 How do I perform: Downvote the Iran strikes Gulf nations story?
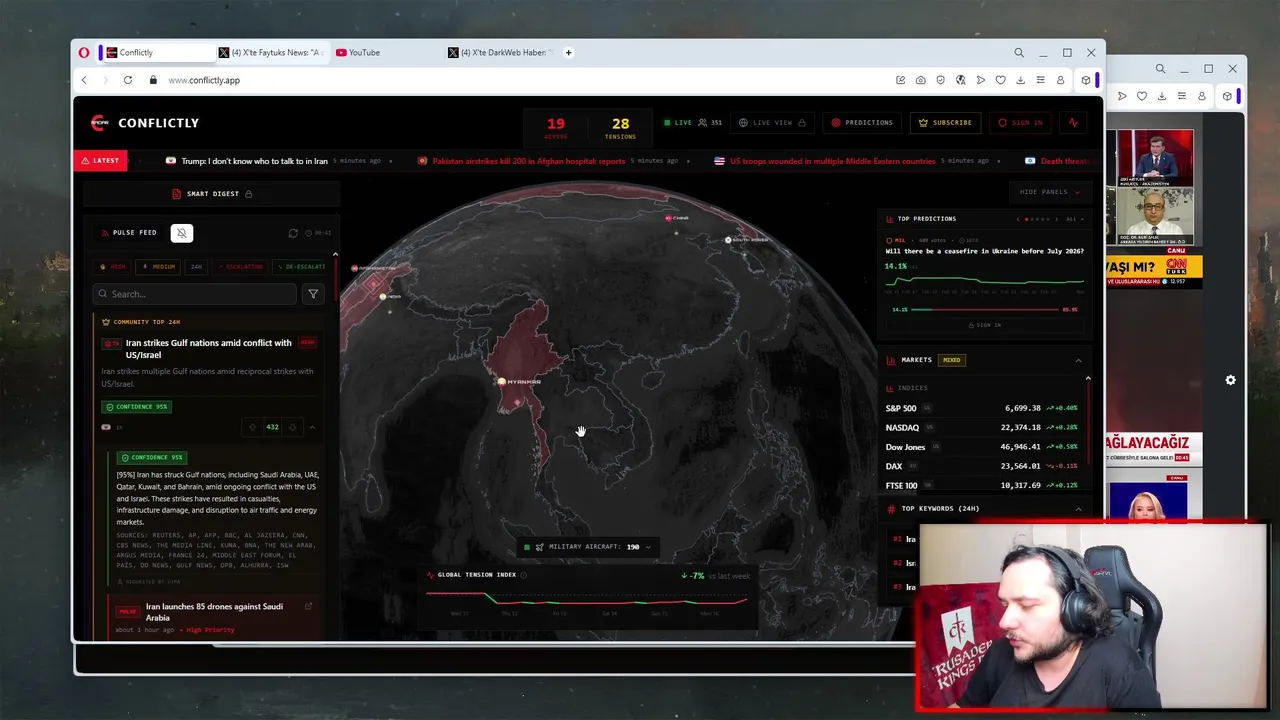pyautogui.click(x=292, y=427)
